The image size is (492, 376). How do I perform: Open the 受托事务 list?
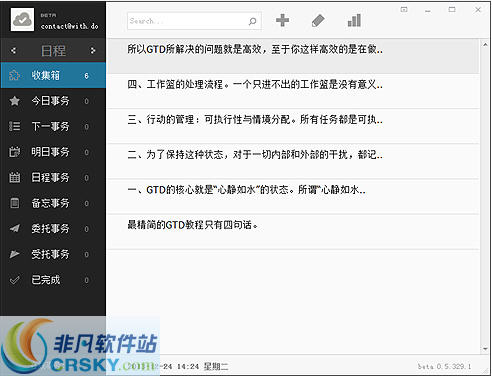(x=53, y=254)
